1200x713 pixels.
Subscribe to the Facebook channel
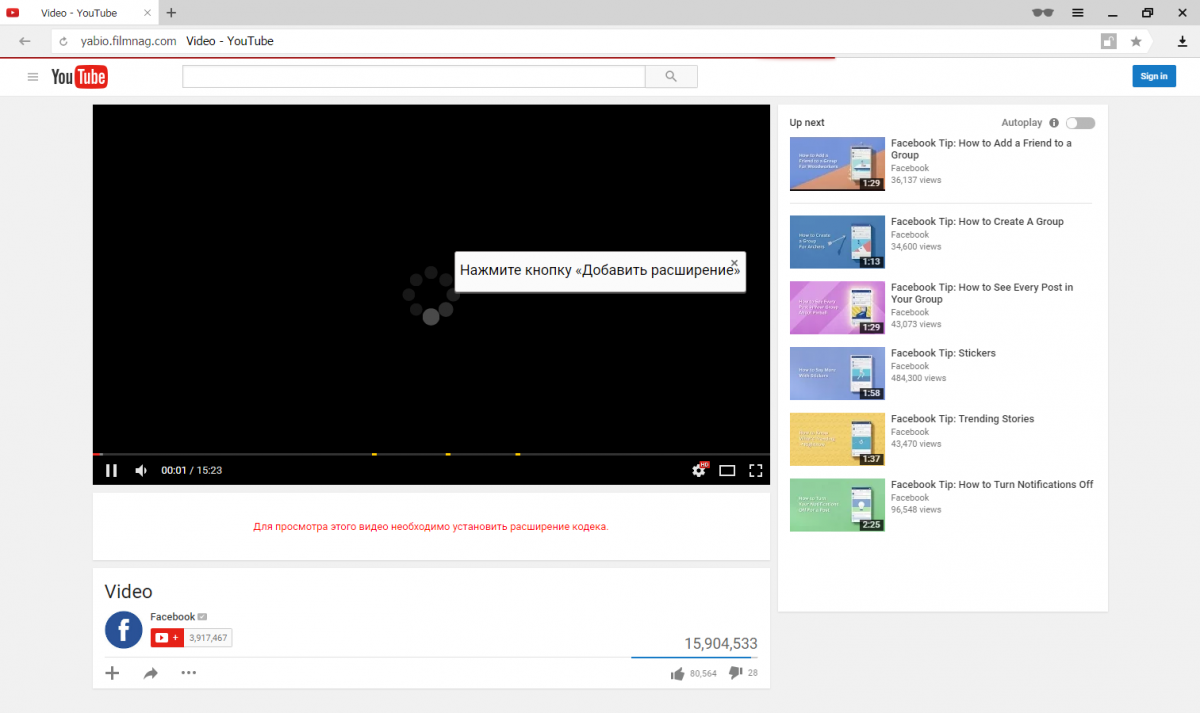point(166,638)
